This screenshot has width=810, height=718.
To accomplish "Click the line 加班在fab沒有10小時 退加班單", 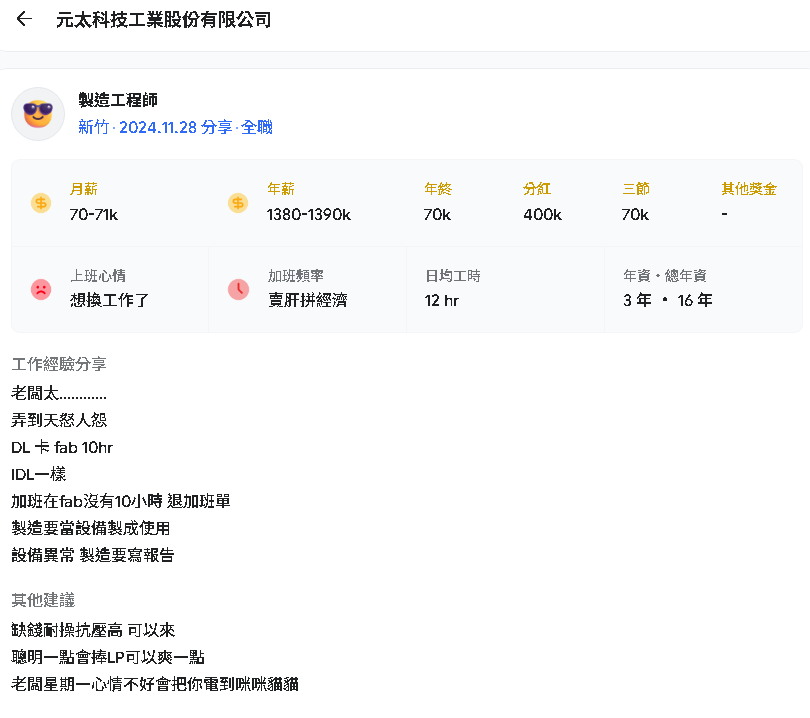I will coord(121,501).
